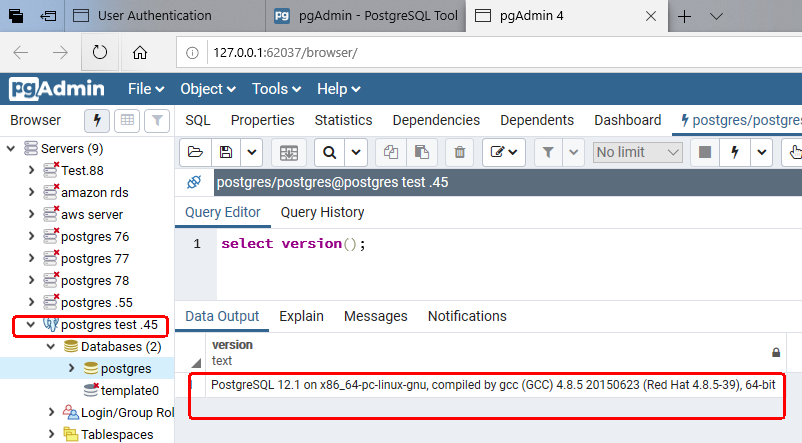Switch to the SQL tab
This screenshot has width=802, height=443.
pyautogui.click(x=198, y=120)
